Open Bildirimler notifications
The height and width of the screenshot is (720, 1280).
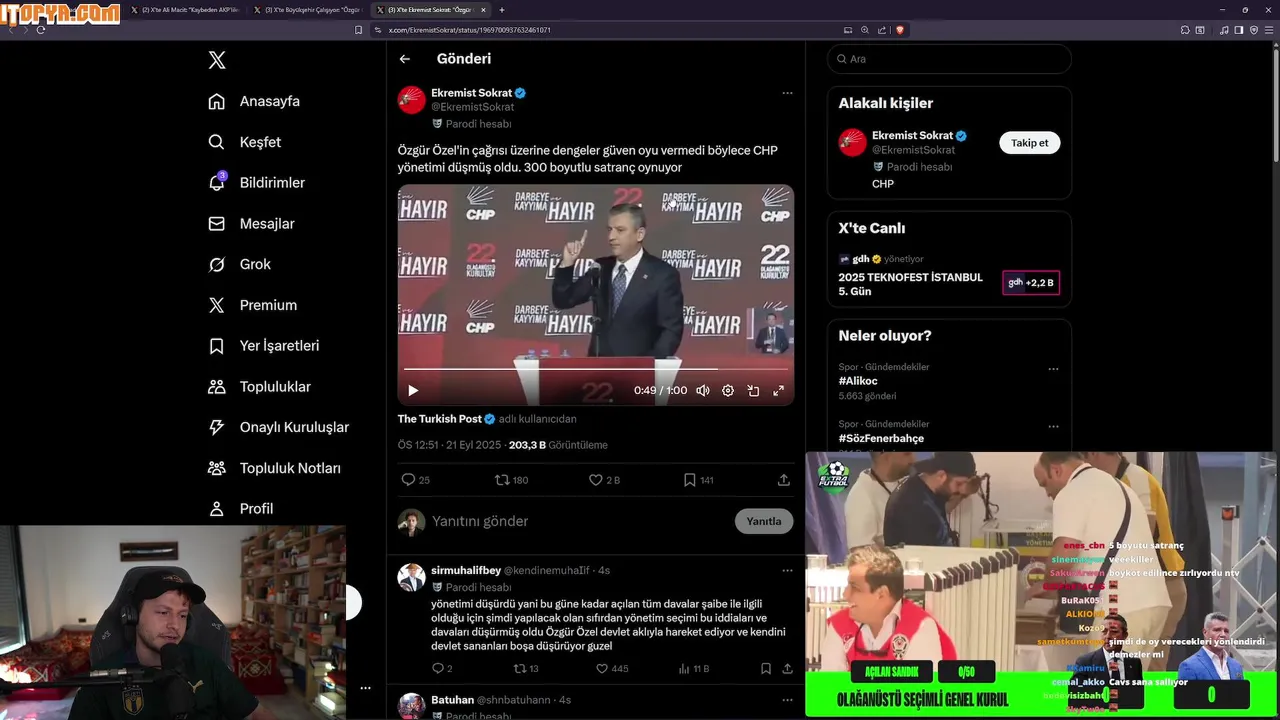click(x=256, y=183)
